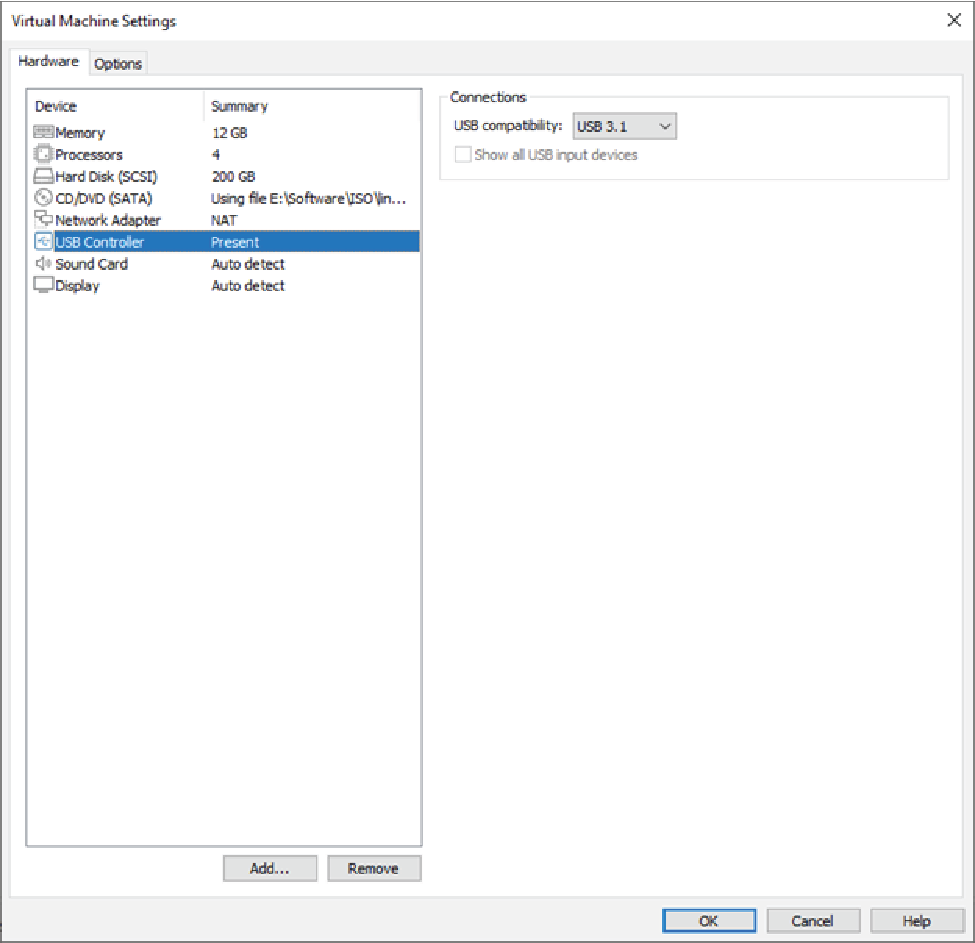The width and height of the screenshot is (975, 943).
Task: Select the Network Adapter icon
Action: click(43, 220)
